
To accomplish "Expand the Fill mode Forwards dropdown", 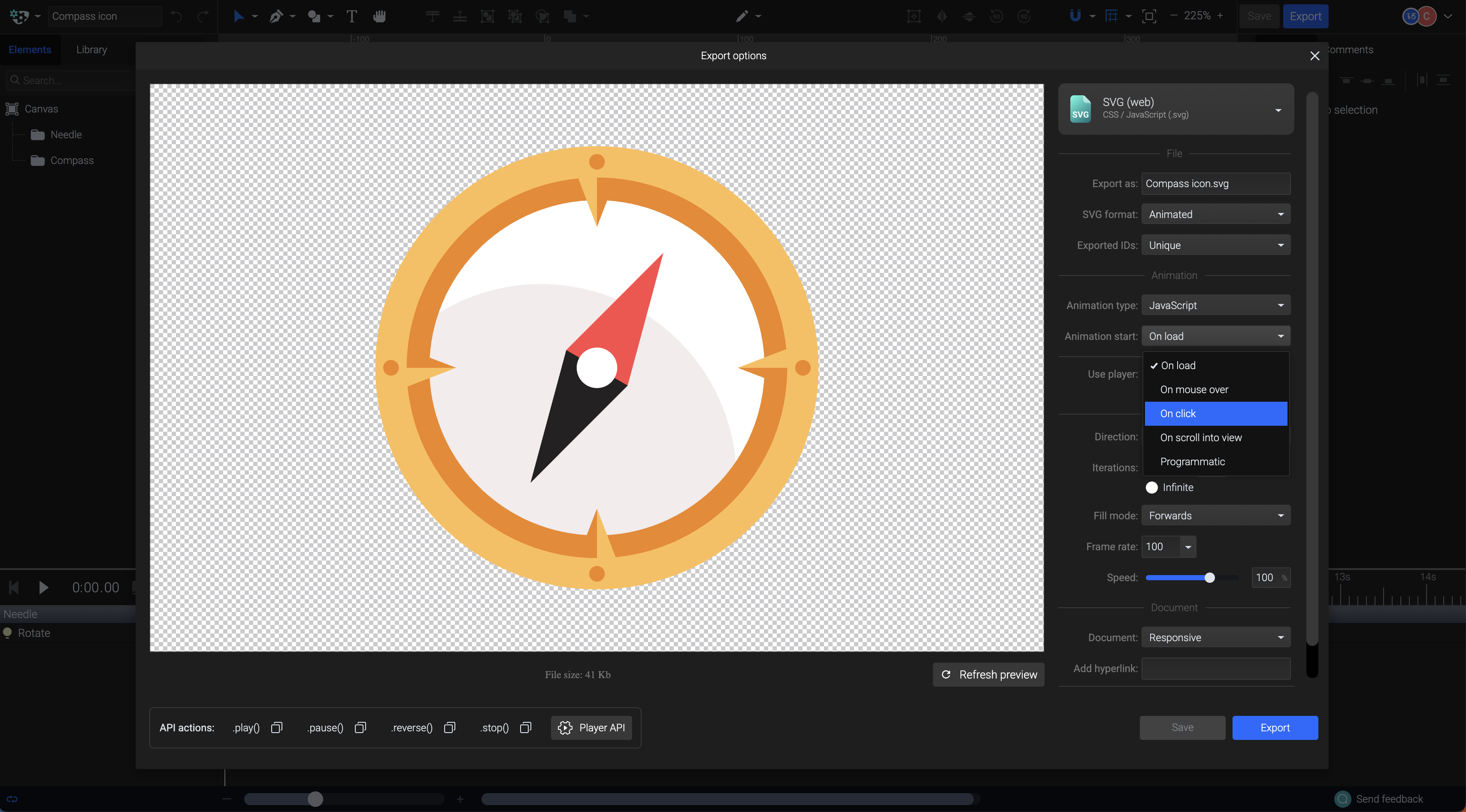I will pos(1216,515).
